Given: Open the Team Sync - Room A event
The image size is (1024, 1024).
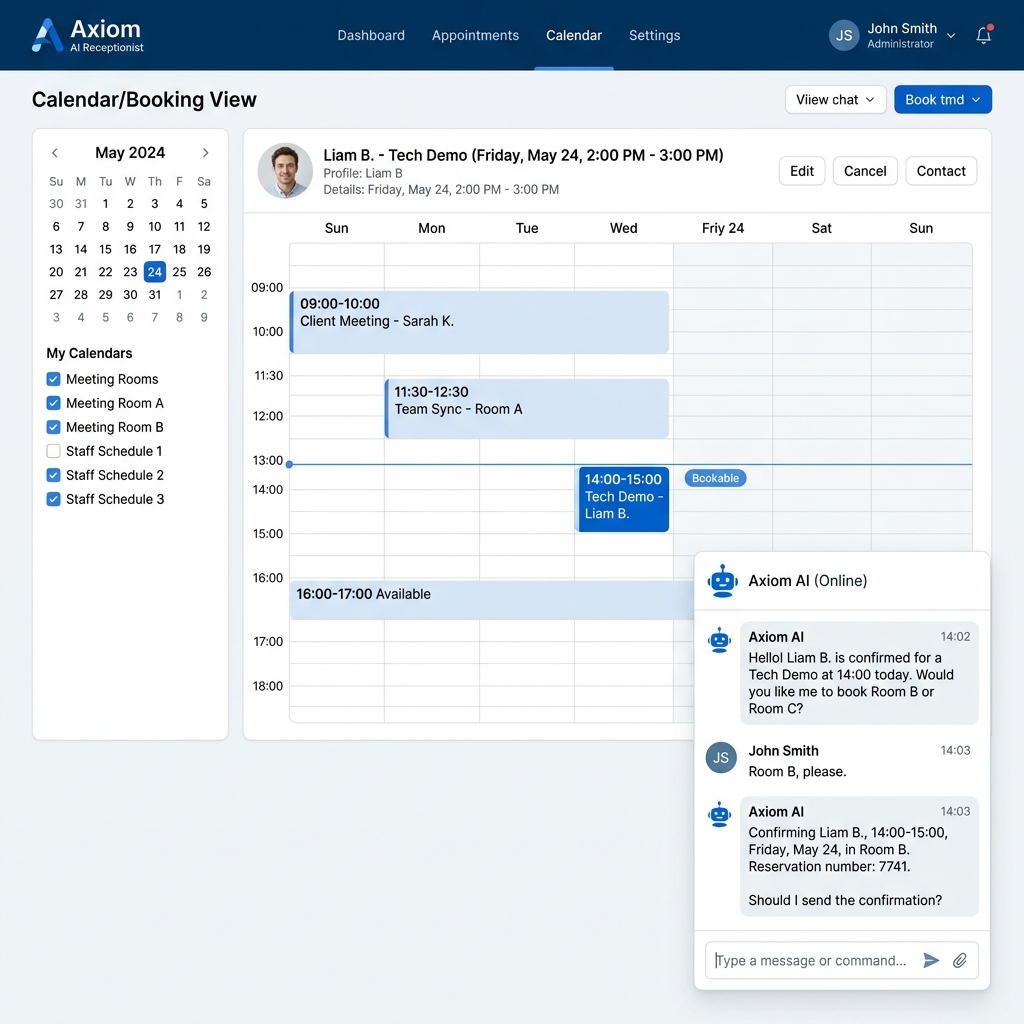Looking at the screenshot, I should 527,409.
